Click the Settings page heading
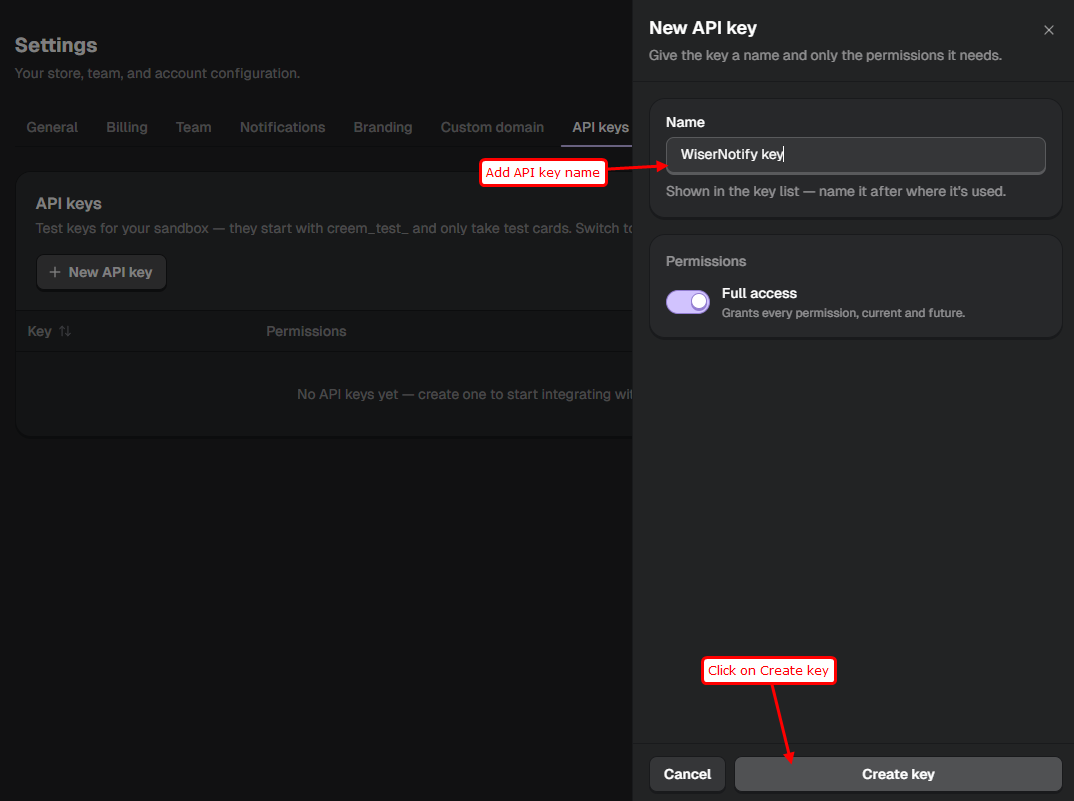This screenshot has width=1074, height=801. pyautogui.click(x=56, y=45)
